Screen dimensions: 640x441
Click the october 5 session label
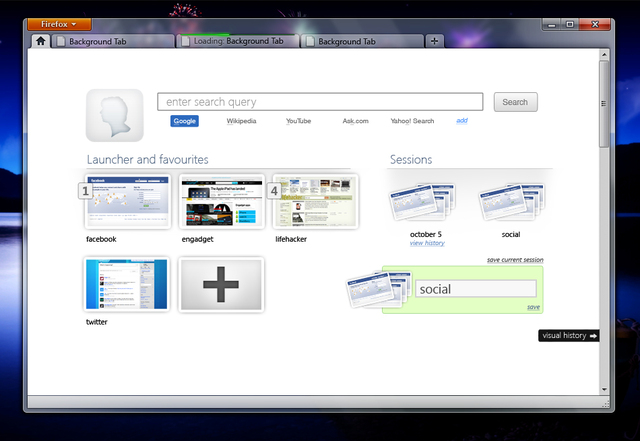tap(426, 234)
